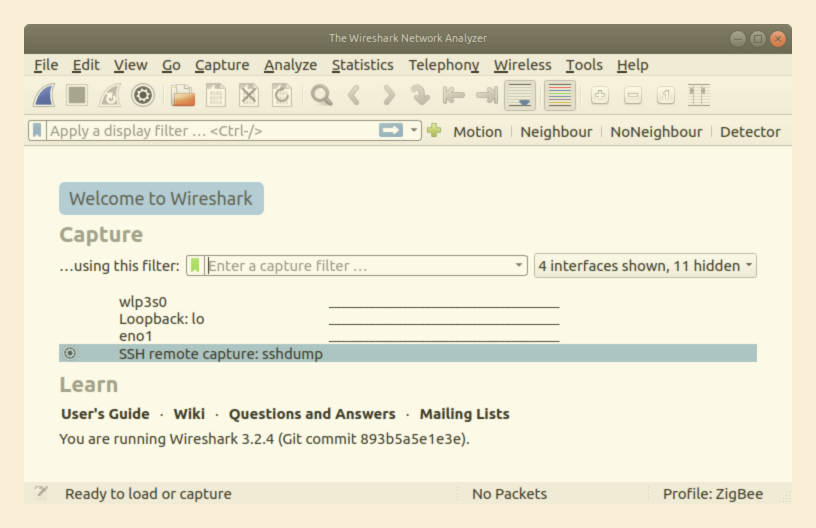The width and height of the screenshot is (816, 528).
Task: Close this capture file icon
Action: (249, 96)
